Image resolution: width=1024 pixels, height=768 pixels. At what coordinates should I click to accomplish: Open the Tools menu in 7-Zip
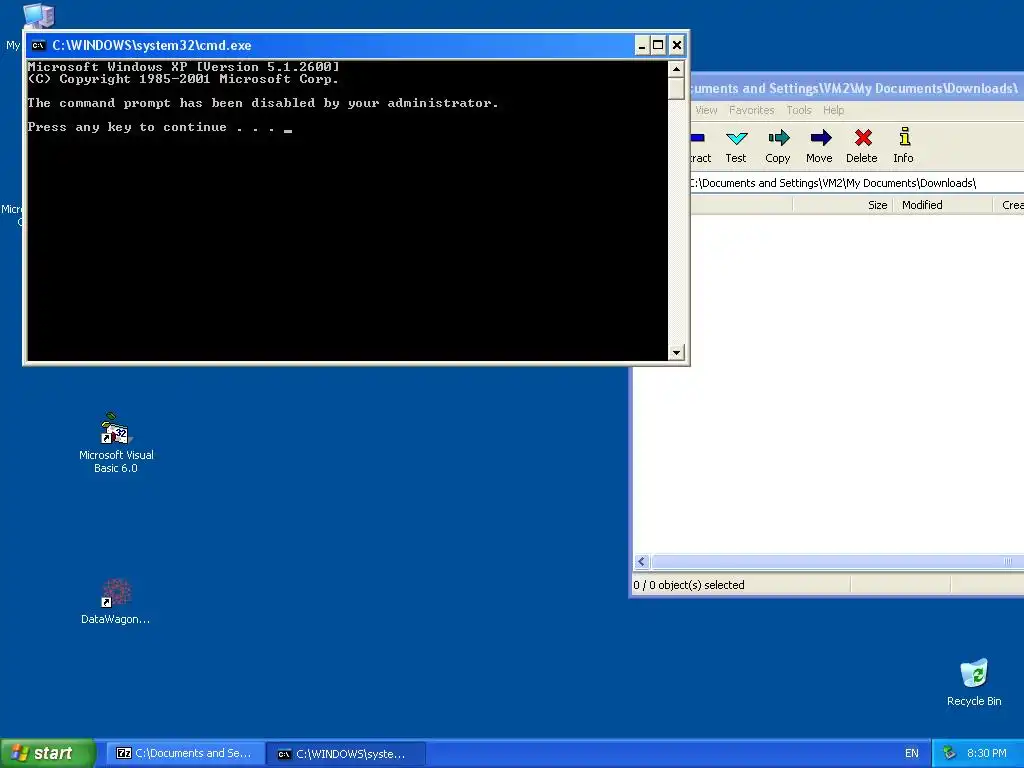coord(799,110)
